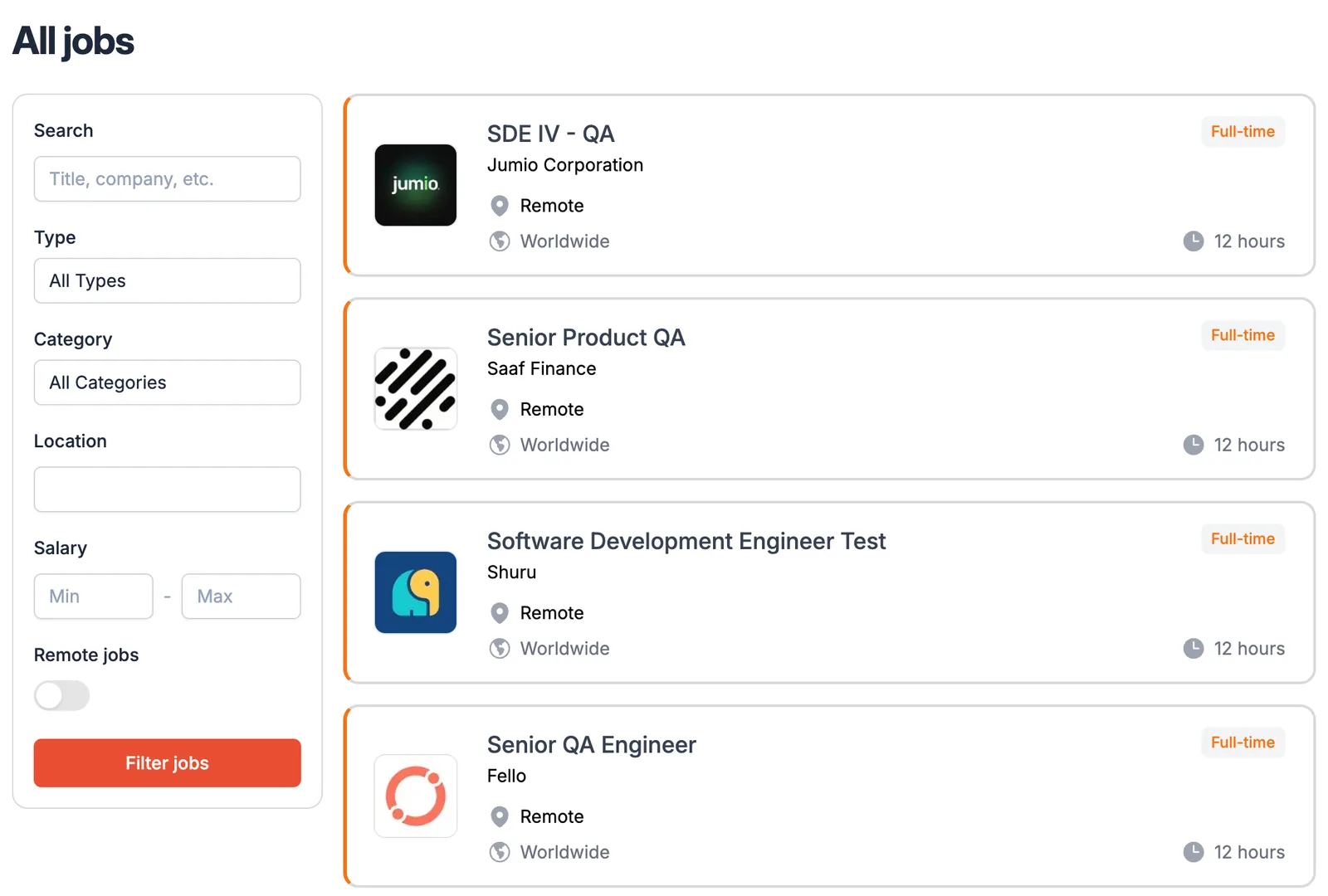Image resolution: width=1328 pixels, height=896 pixels.
Task: Click the Saaf Finance striped logo
Action: (x=415, y=388)
